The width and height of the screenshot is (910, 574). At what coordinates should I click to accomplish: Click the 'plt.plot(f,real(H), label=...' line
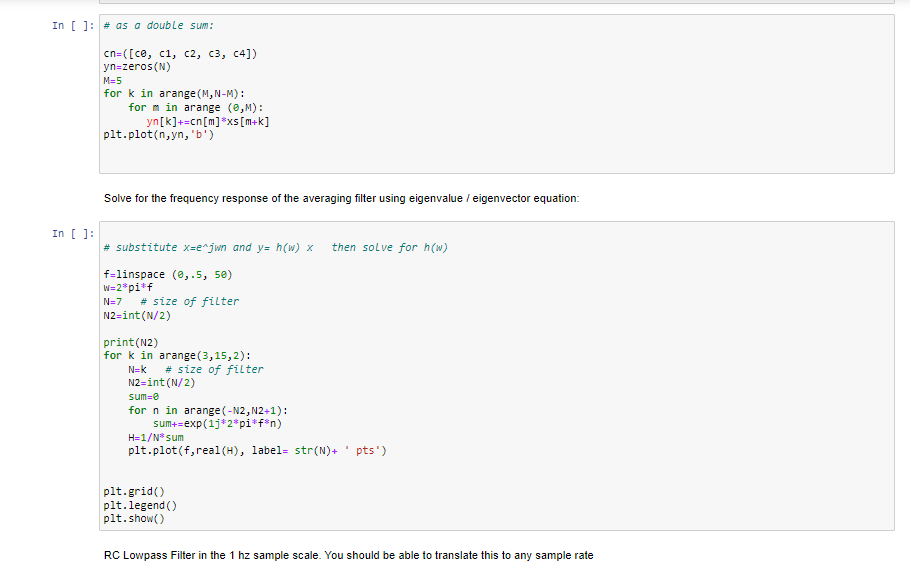click(x=257, y=451)
